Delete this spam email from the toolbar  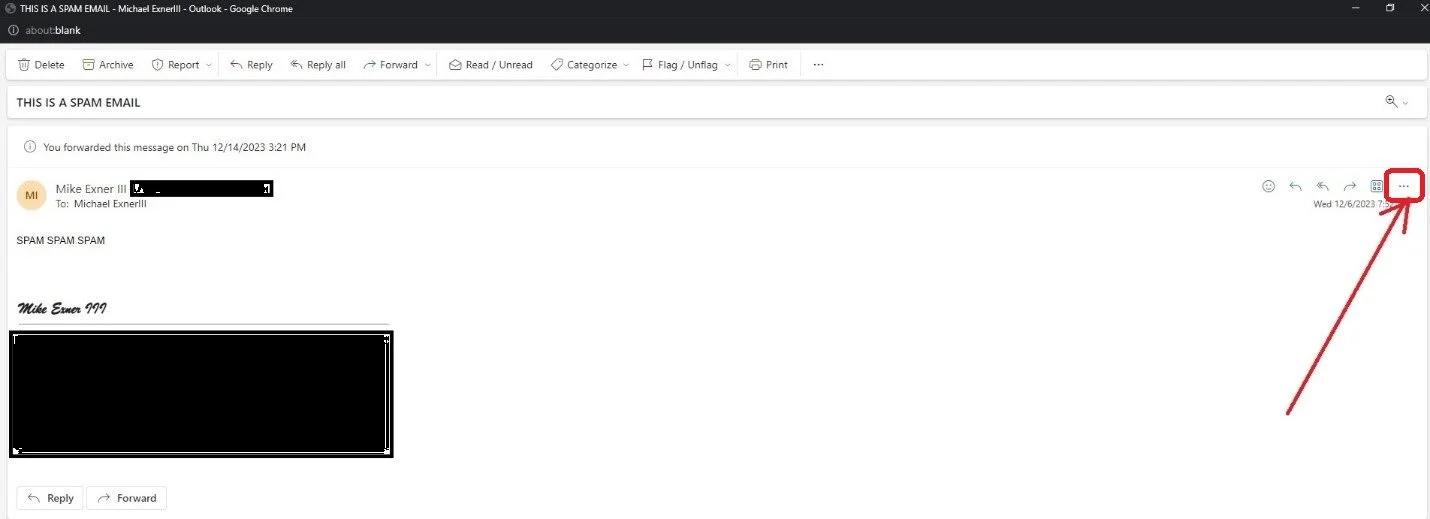click(41, 65)
